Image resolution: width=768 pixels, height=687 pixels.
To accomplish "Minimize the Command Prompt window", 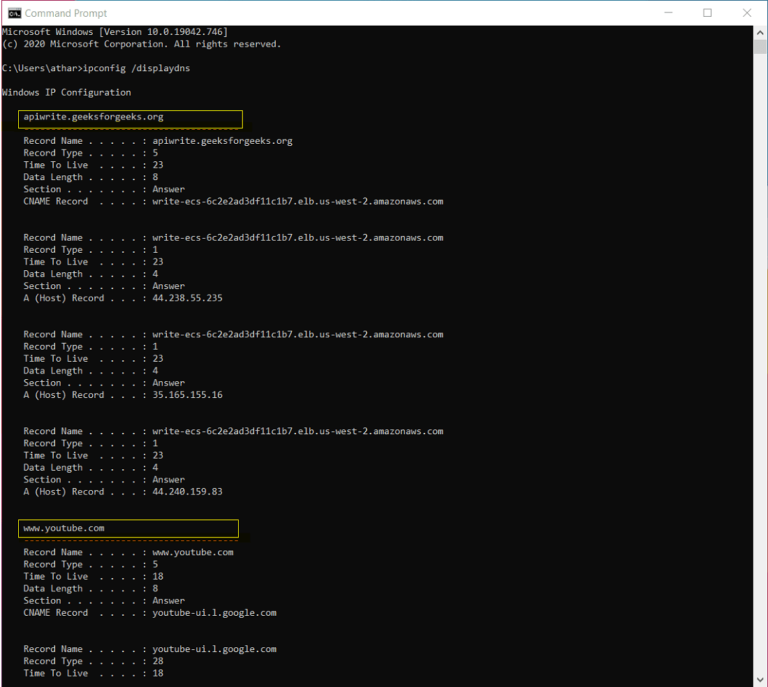I will pos(668,13).
